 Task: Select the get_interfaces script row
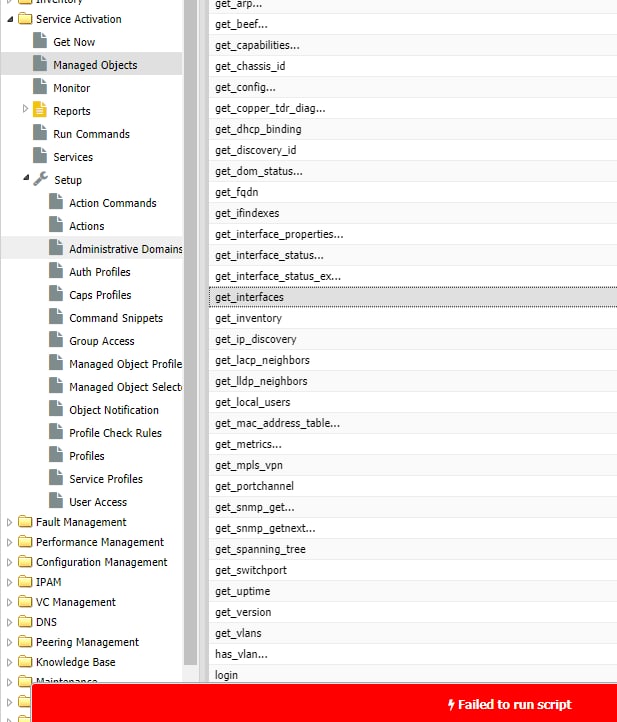click(x=413, y=297)
